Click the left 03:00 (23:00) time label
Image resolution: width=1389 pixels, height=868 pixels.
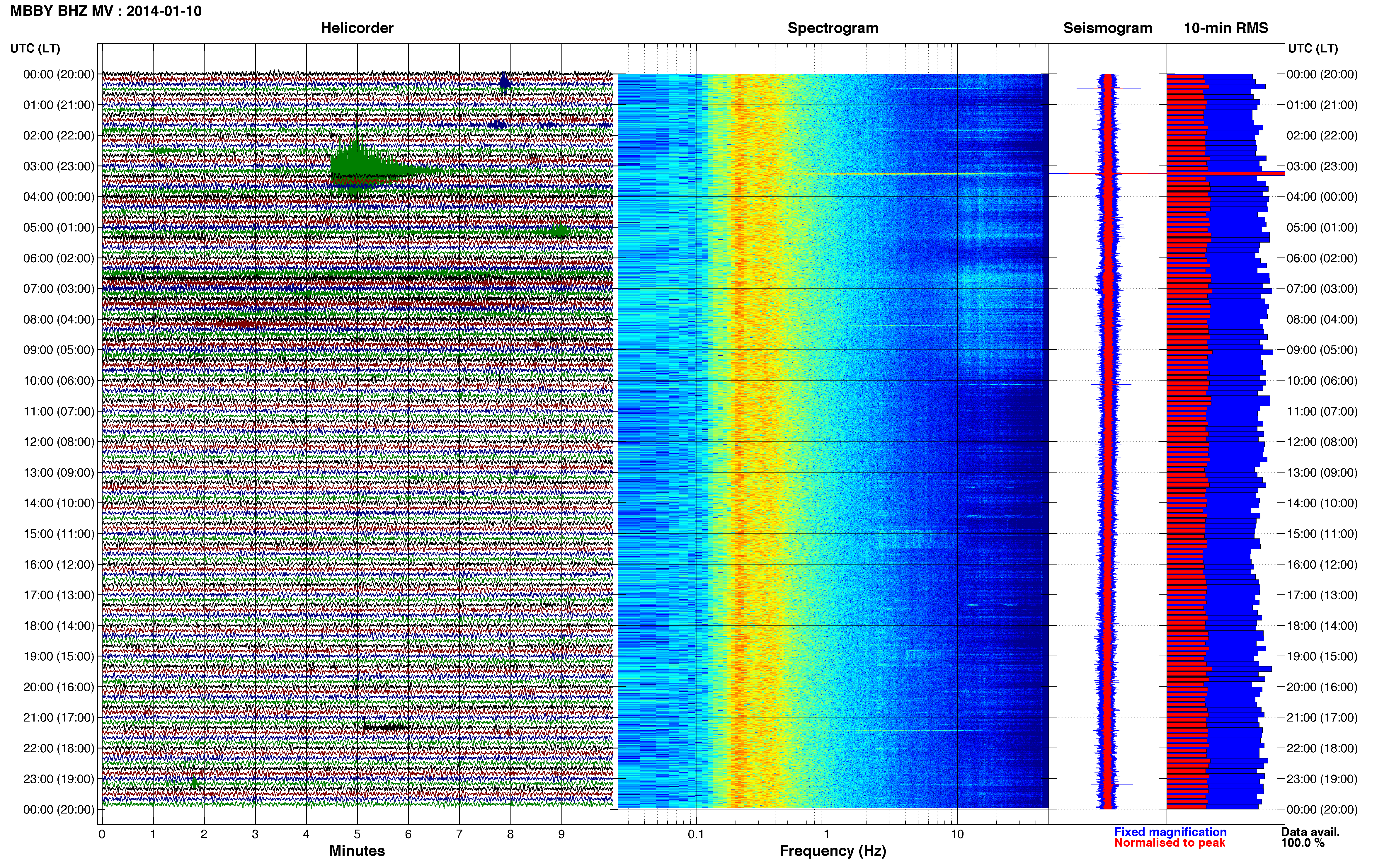[x=59, y=166]
